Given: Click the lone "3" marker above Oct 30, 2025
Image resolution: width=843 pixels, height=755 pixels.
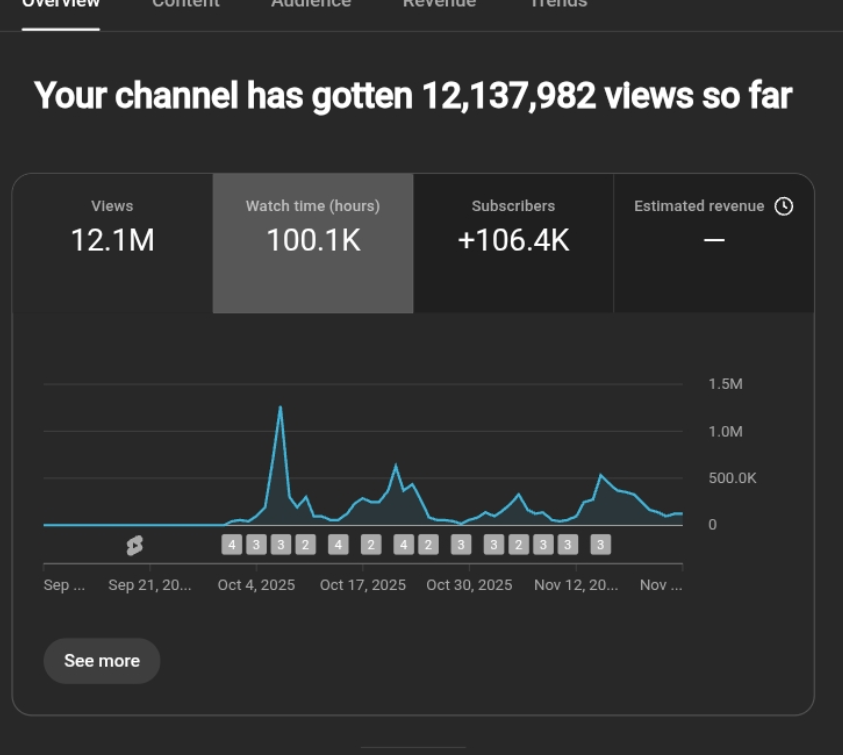Looking at the screenshot, I should 460,545.
